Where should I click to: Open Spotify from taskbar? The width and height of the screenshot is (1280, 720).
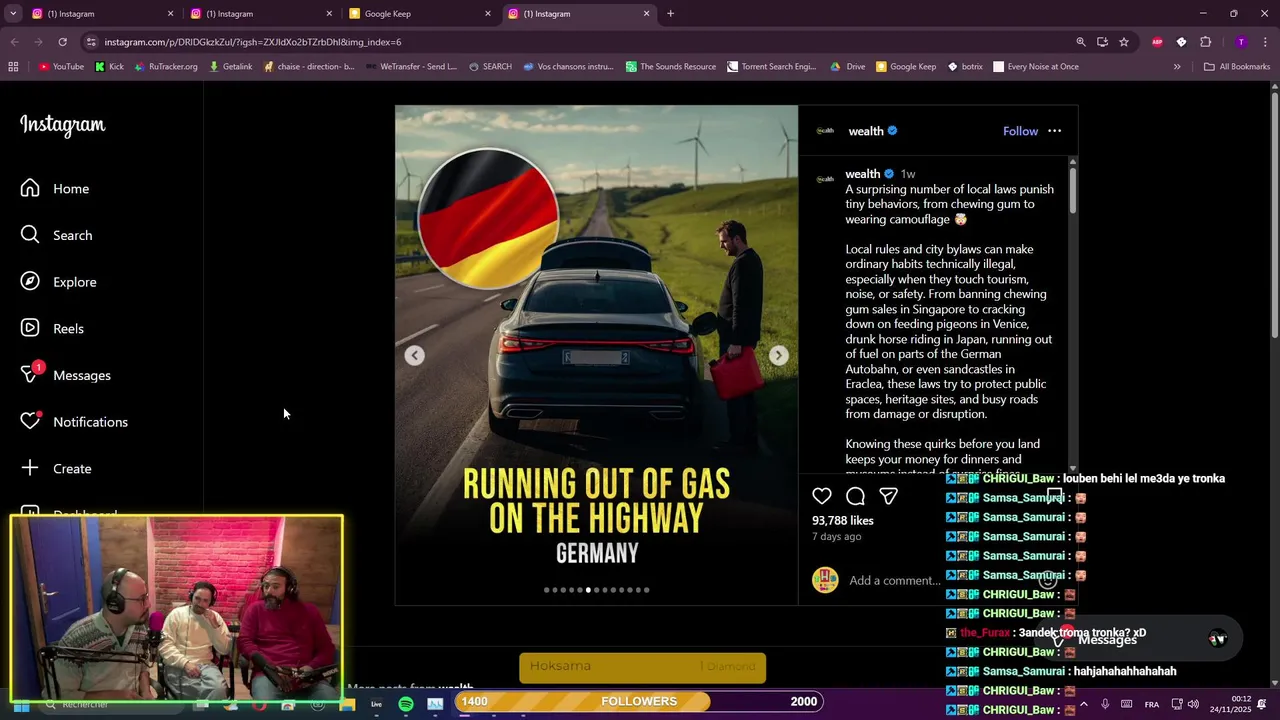click(x=405, y=704)
